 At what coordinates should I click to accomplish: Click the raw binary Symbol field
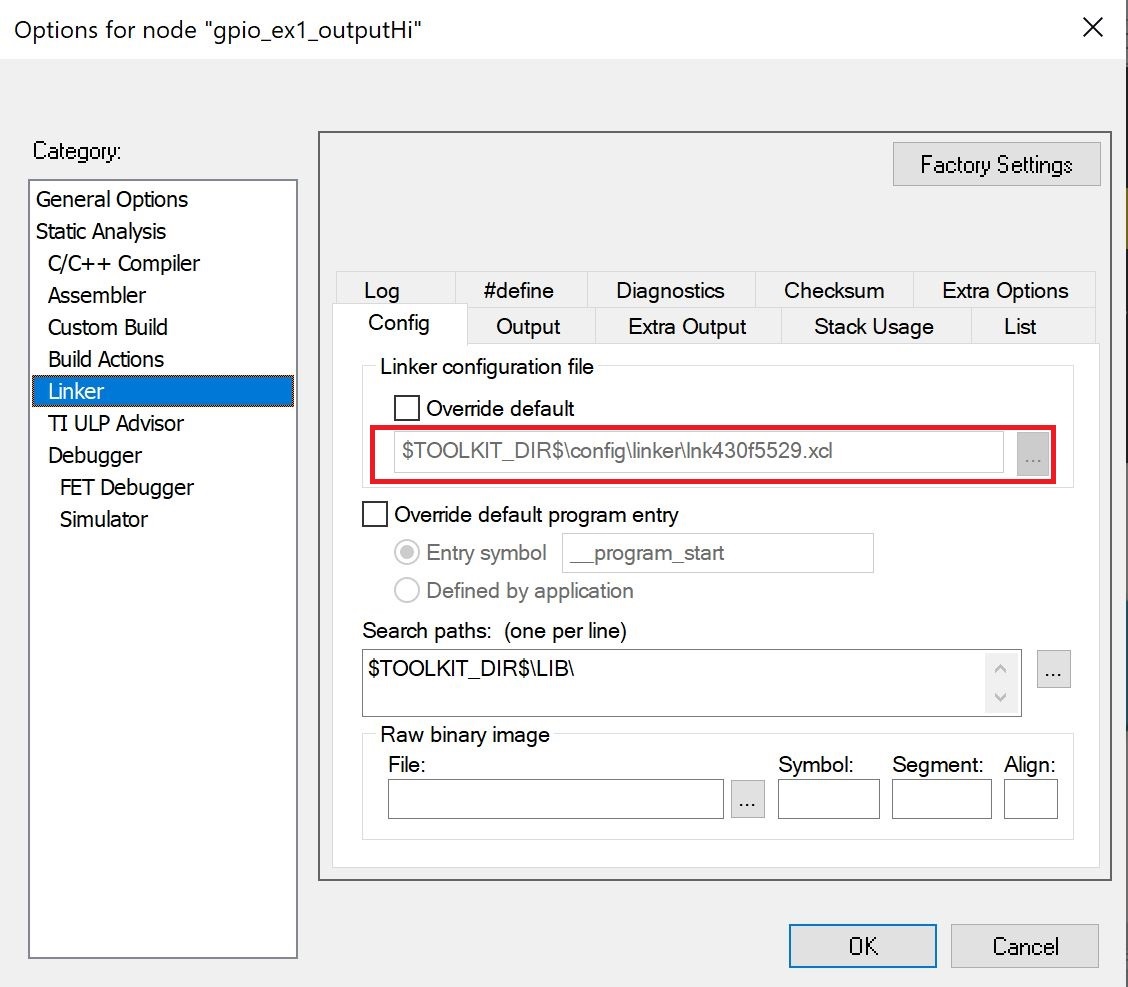[828, 800]
